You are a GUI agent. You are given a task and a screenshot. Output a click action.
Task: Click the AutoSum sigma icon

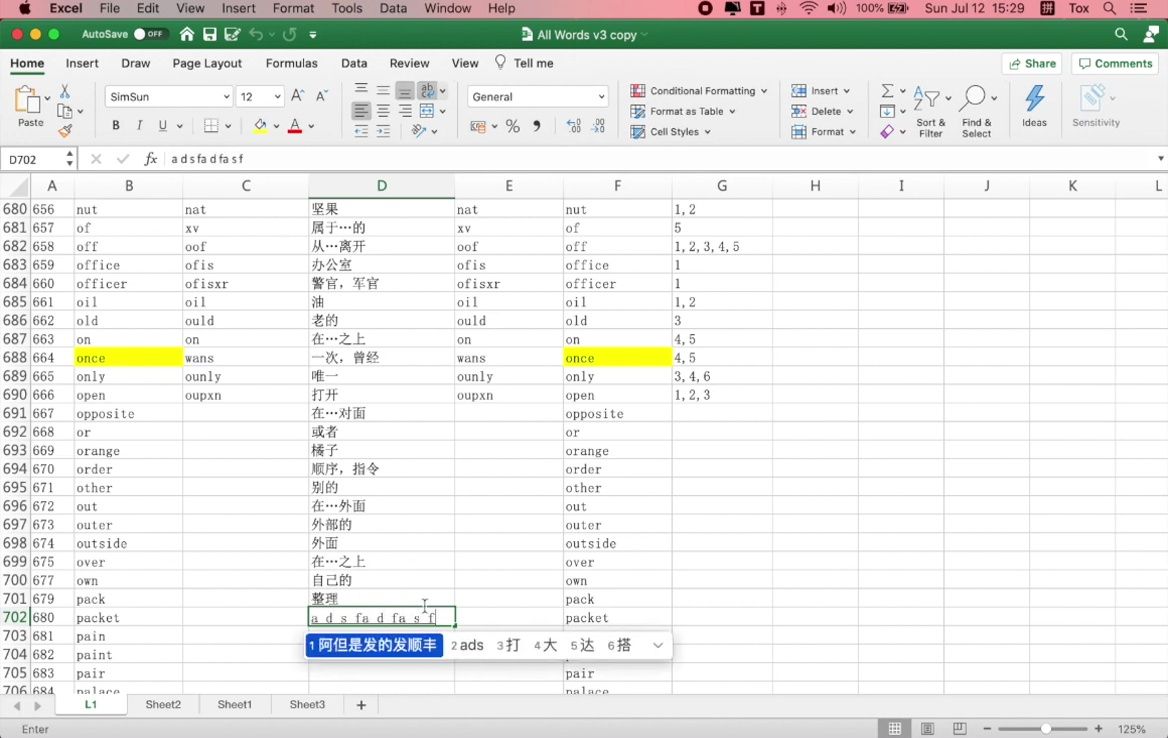(x=887, y=91)
